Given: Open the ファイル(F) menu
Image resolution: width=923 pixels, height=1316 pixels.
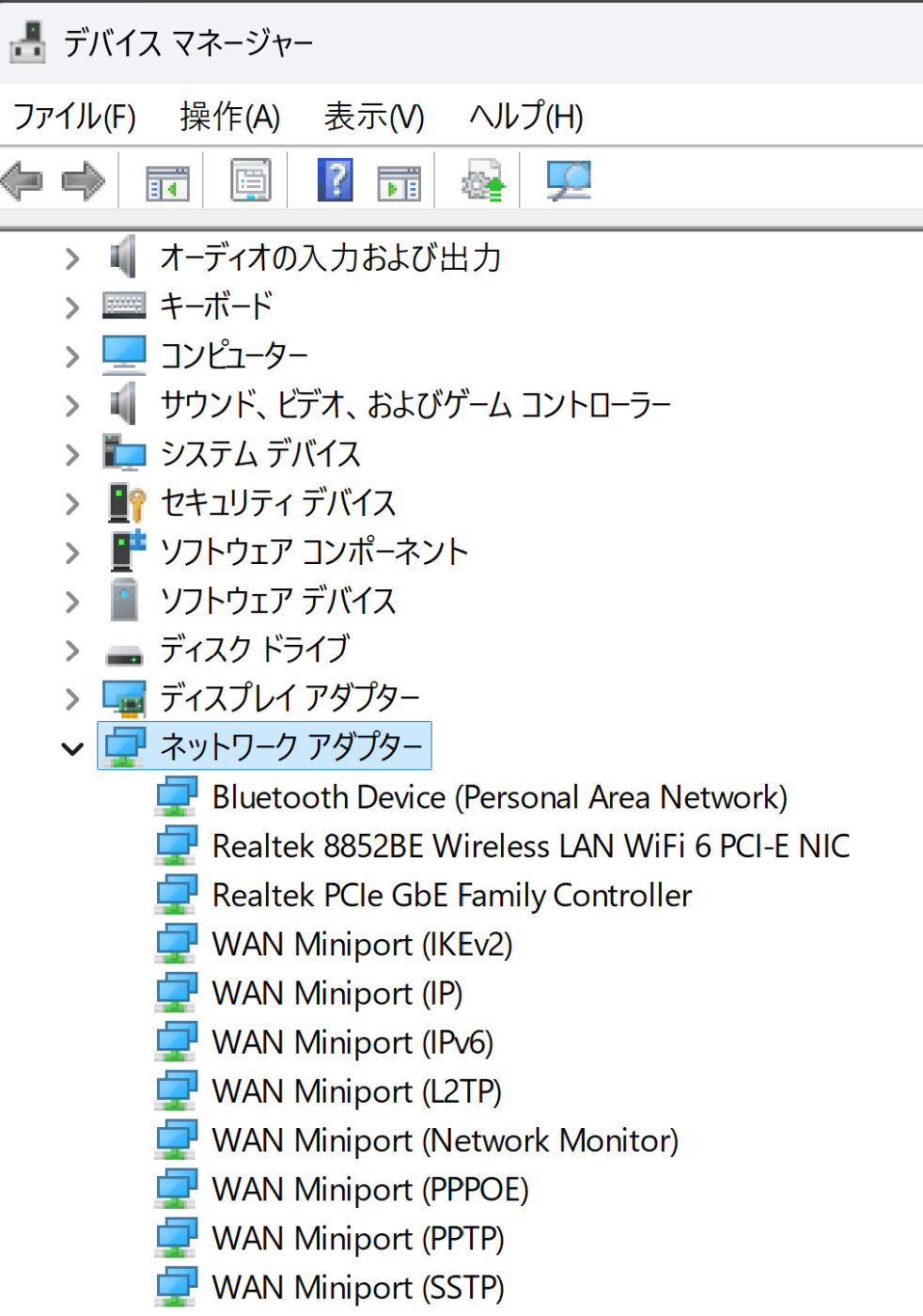Looking at the screenshot, I should point(74,117).
